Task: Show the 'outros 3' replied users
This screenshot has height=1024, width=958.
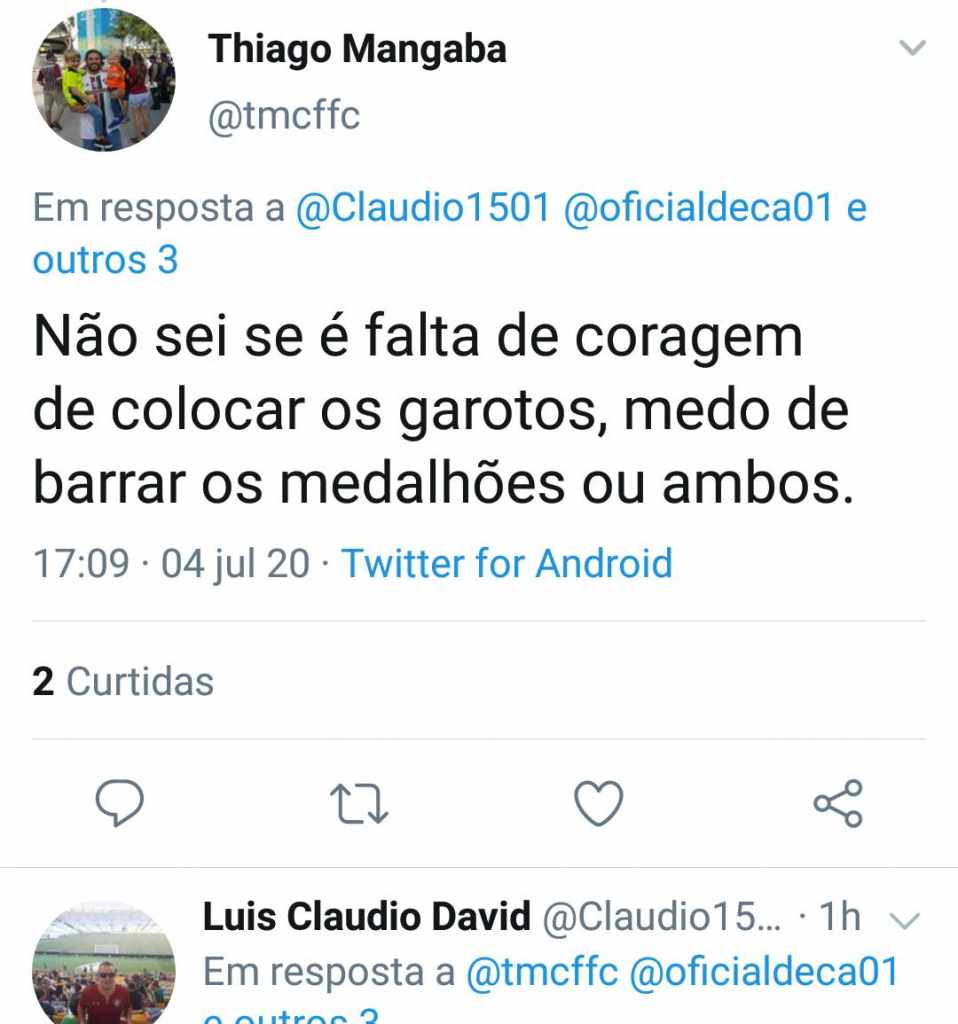Action: click(105, 260)
